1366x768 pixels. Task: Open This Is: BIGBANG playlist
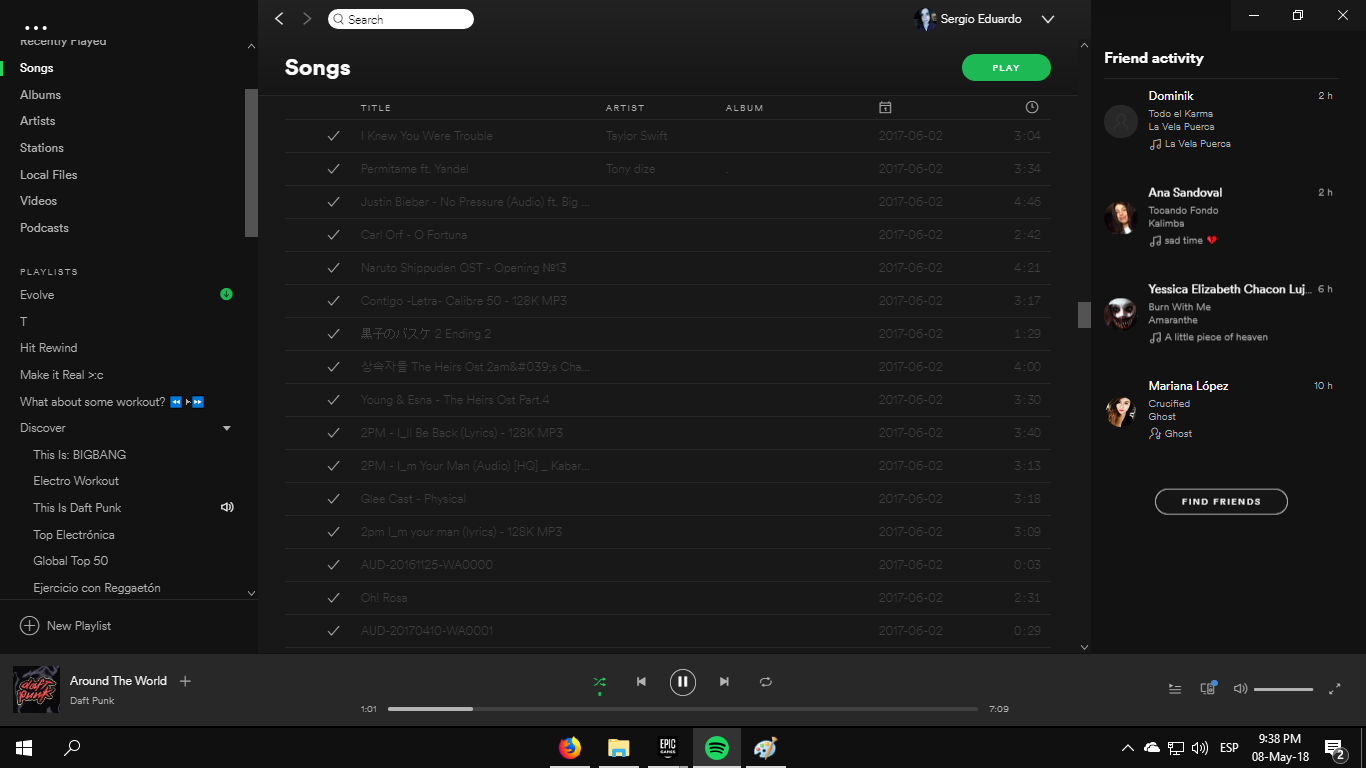[x=80, y=455]
